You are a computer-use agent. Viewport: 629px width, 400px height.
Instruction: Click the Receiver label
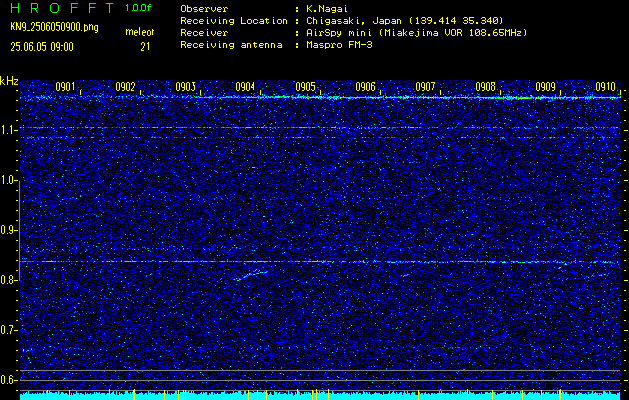(x=204, y=33)
